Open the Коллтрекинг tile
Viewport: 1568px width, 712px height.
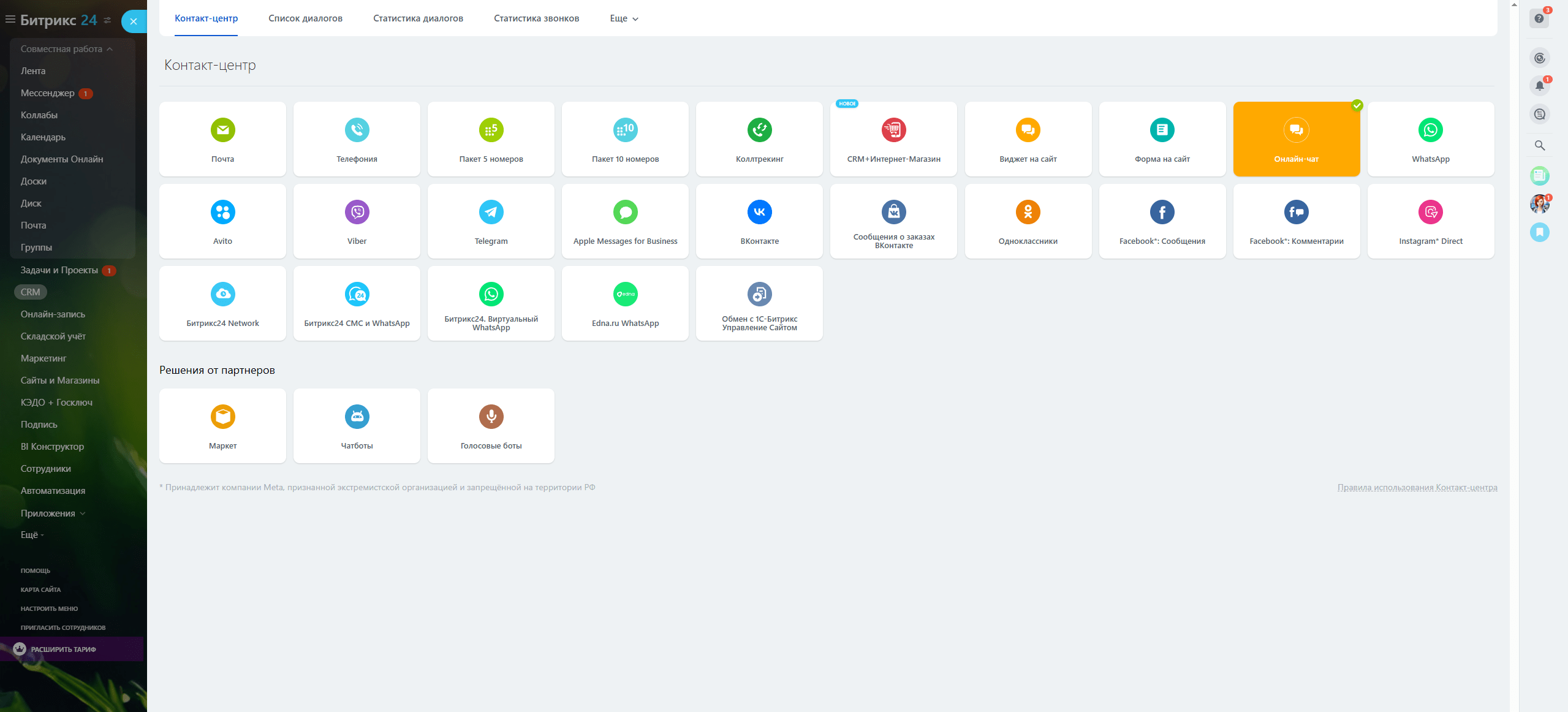[x=759, y=139]
